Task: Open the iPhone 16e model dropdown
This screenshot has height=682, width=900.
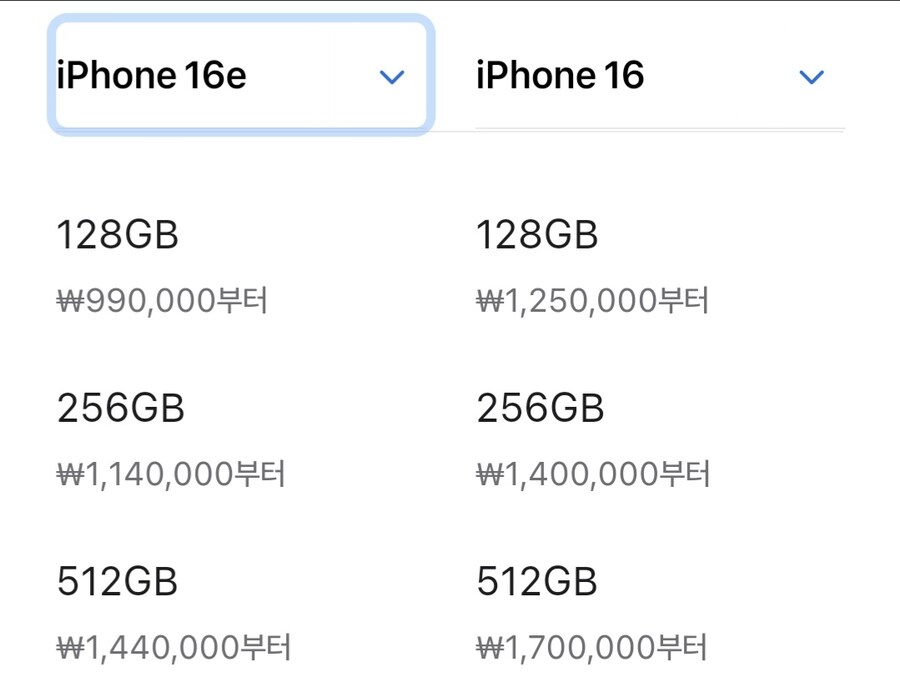Action: 241,75
